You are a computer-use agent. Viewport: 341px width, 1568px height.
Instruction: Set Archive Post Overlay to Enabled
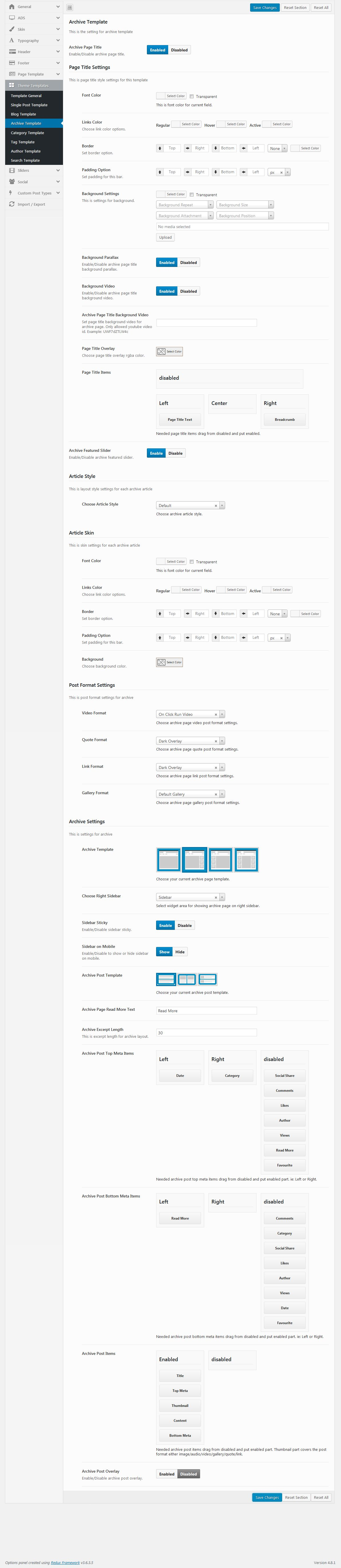click(x=166, y=1474)
